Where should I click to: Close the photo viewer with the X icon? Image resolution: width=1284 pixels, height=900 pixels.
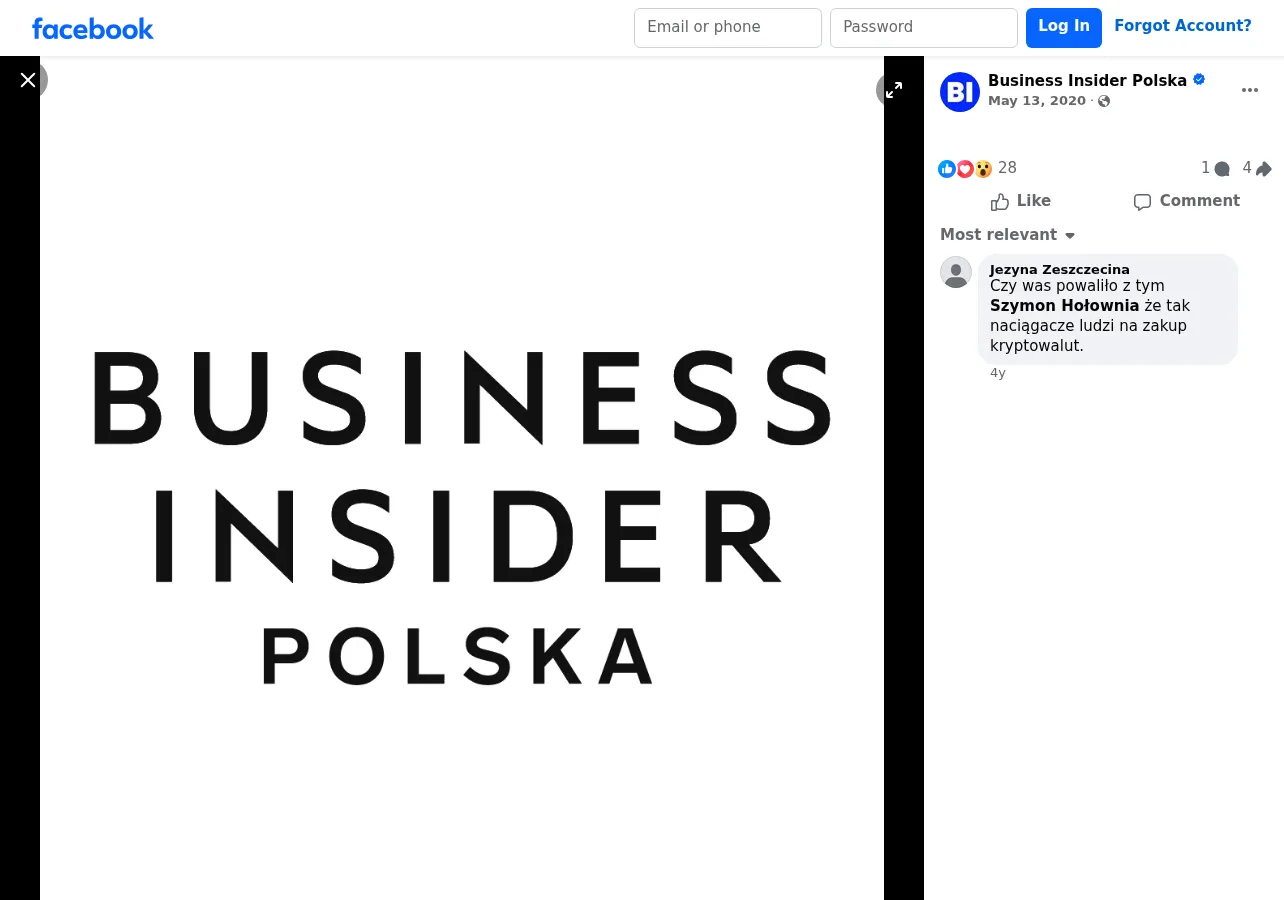pos(28,80)
